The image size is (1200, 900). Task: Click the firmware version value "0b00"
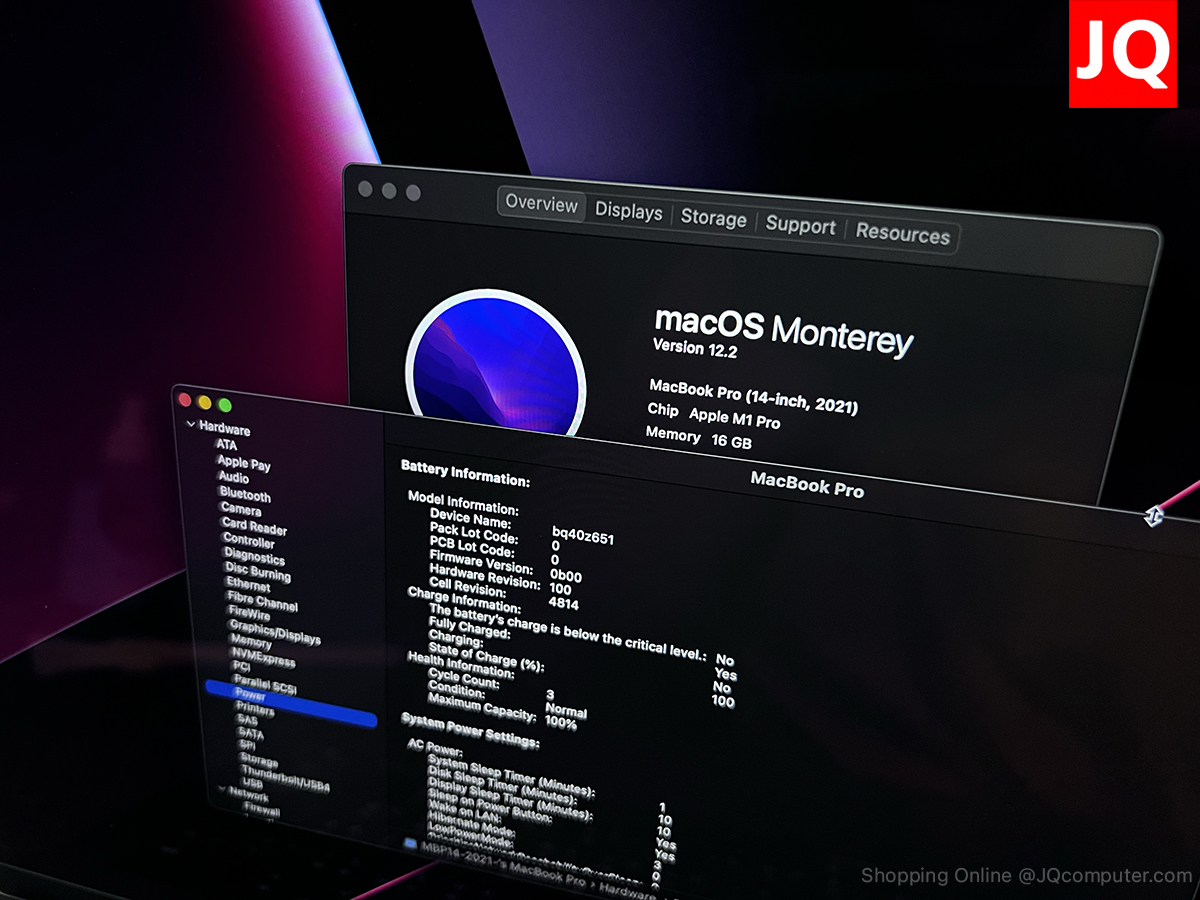pos(566,576)
